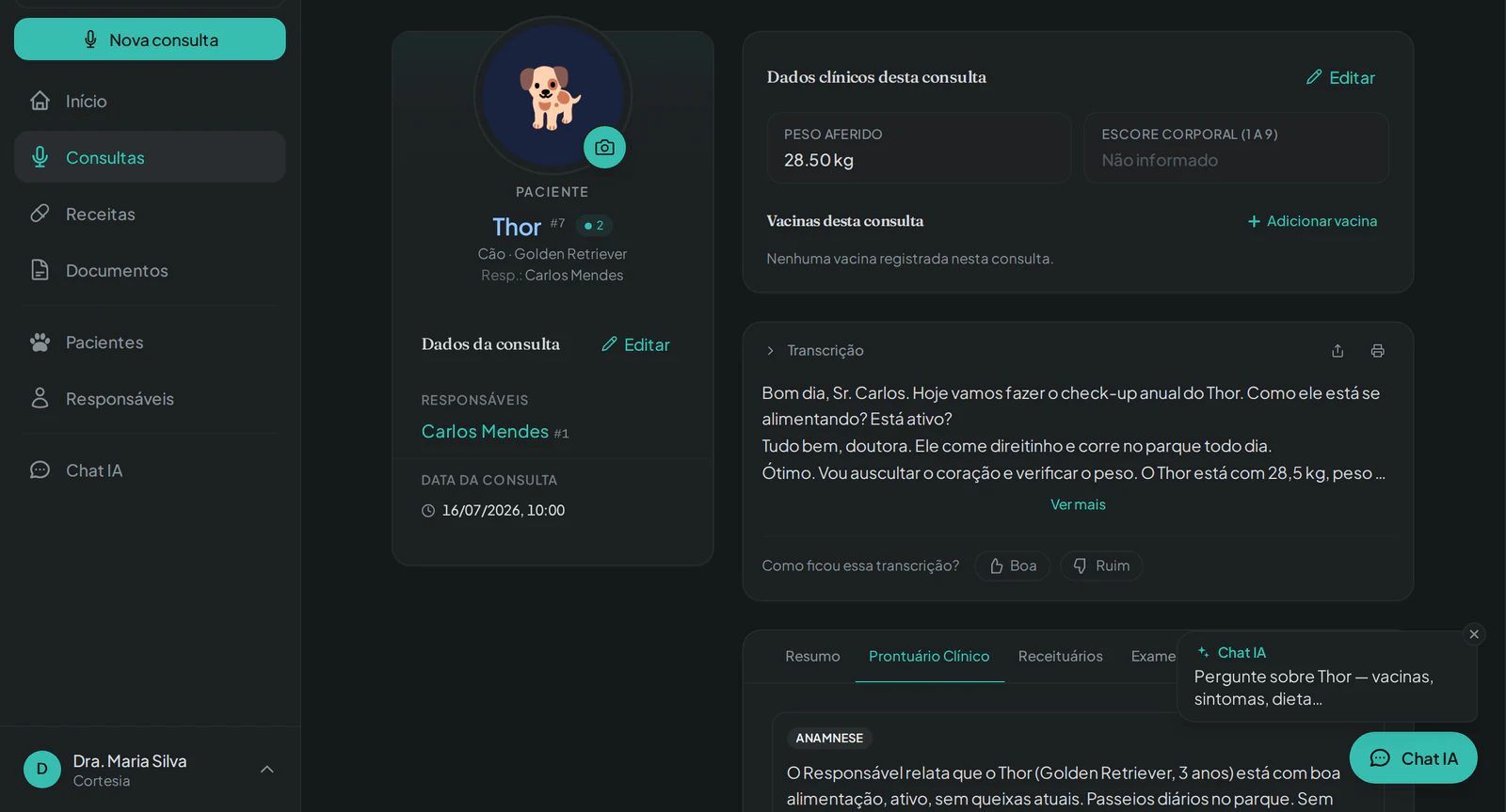Image resolution: width=1506 pixels, height=812 pixels.
Task: Add a vaccine with Adicionar vacina
Action: pyautogui.click(x=1312, y=221)
